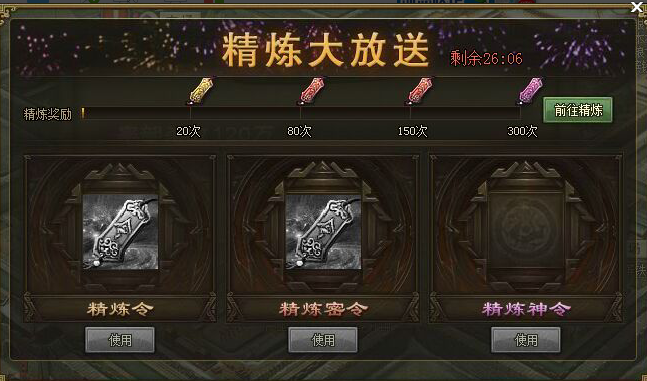Click the 精炼令 name label
This screenshot has height=381, width=647.
pos(120,308)
